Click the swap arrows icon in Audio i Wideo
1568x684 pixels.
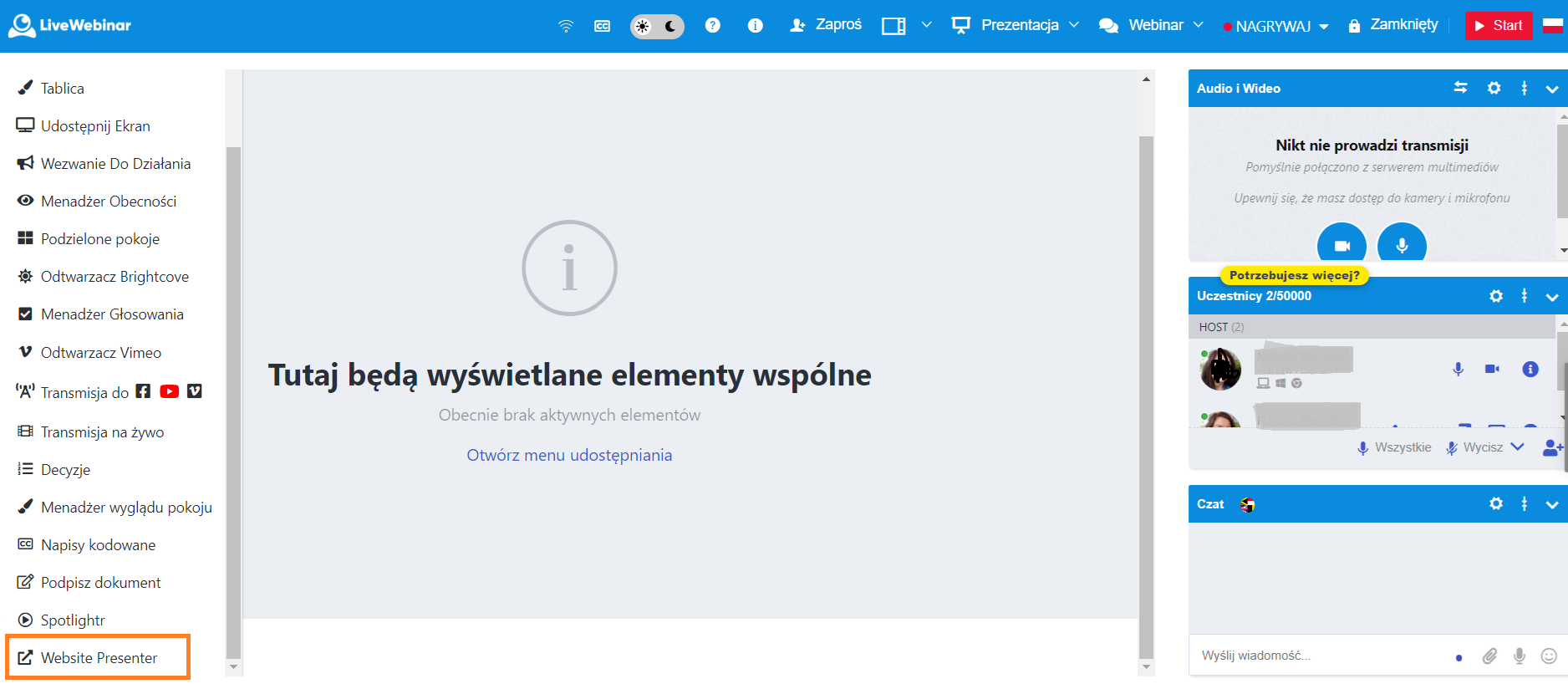tap(1460, 88)
